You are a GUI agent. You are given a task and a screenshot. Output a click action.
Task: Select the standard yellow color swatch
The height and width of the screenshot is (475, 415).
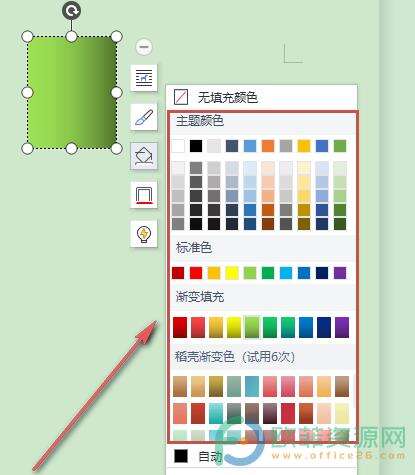[232, 273]
